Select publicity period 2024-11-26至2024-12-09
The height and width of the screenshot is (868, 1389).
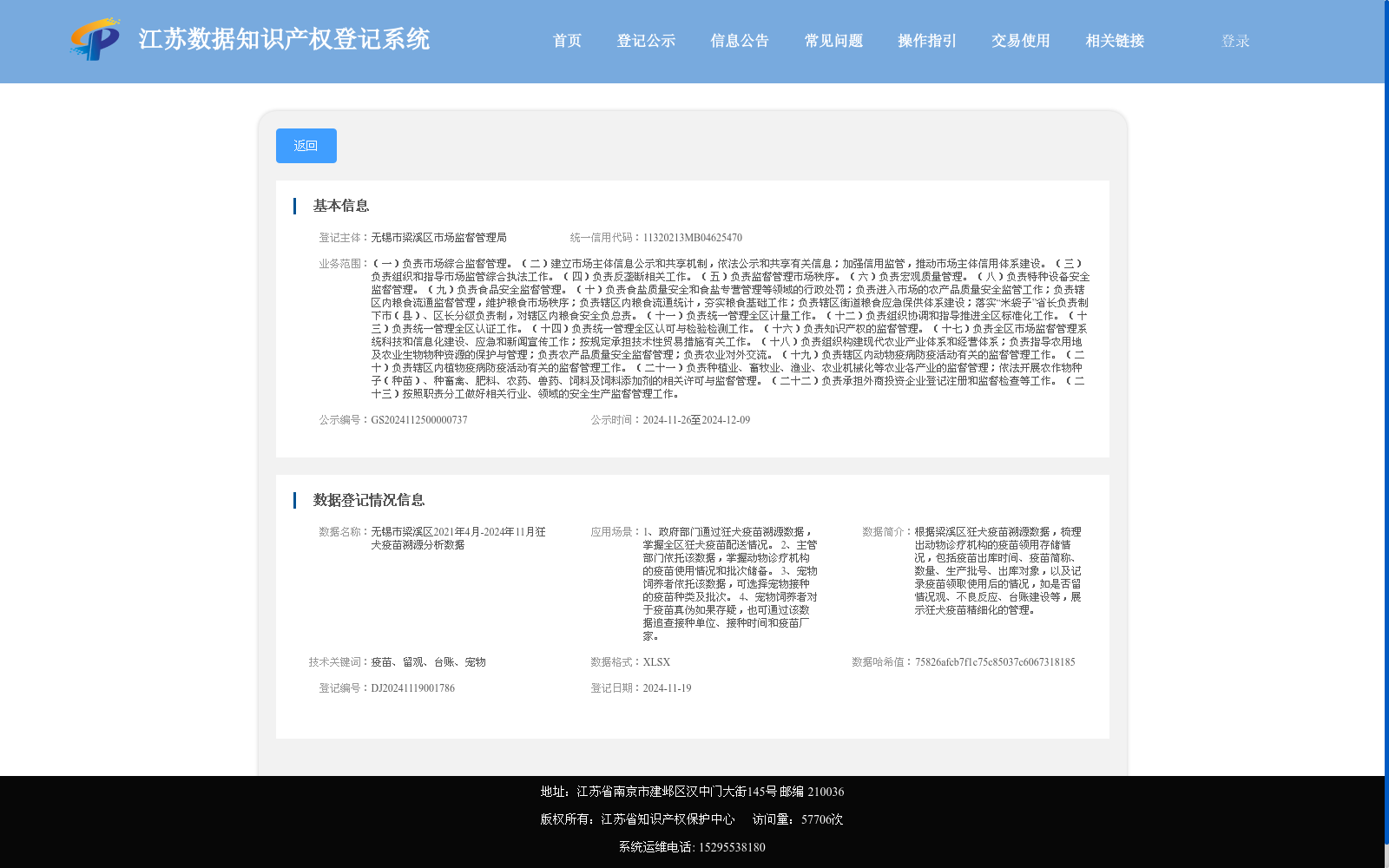[x=696, y=420]
